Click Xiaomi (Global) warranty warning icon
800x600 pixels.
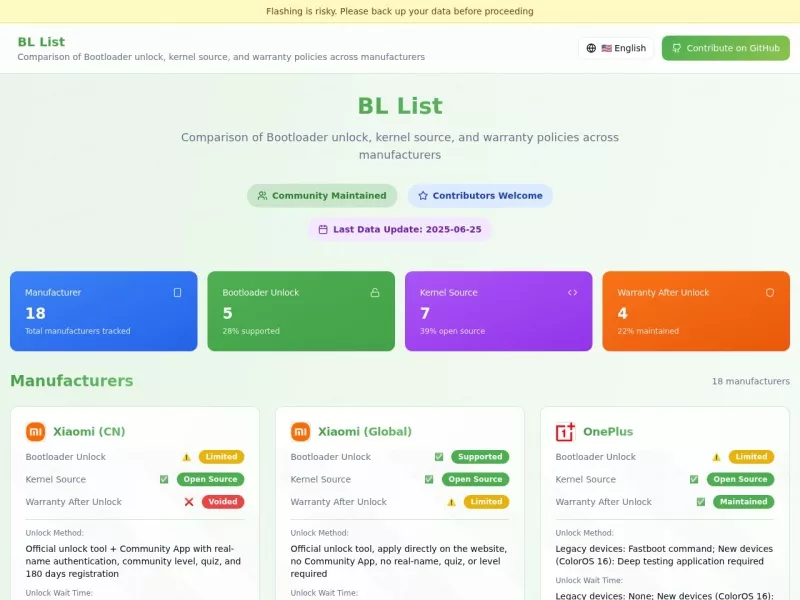pyautogui.click(x=452, y=502)
